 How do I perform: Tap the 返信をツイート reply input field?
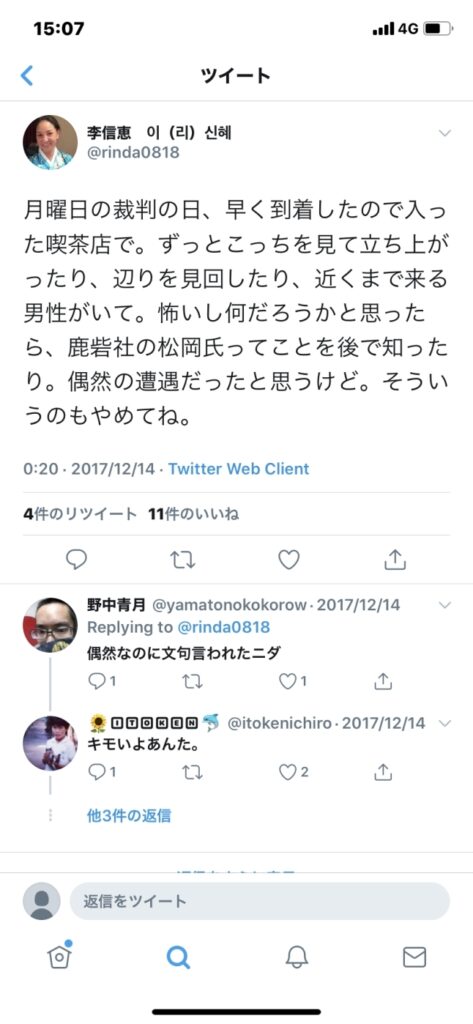pyautogui.click(x=260, y=901)
